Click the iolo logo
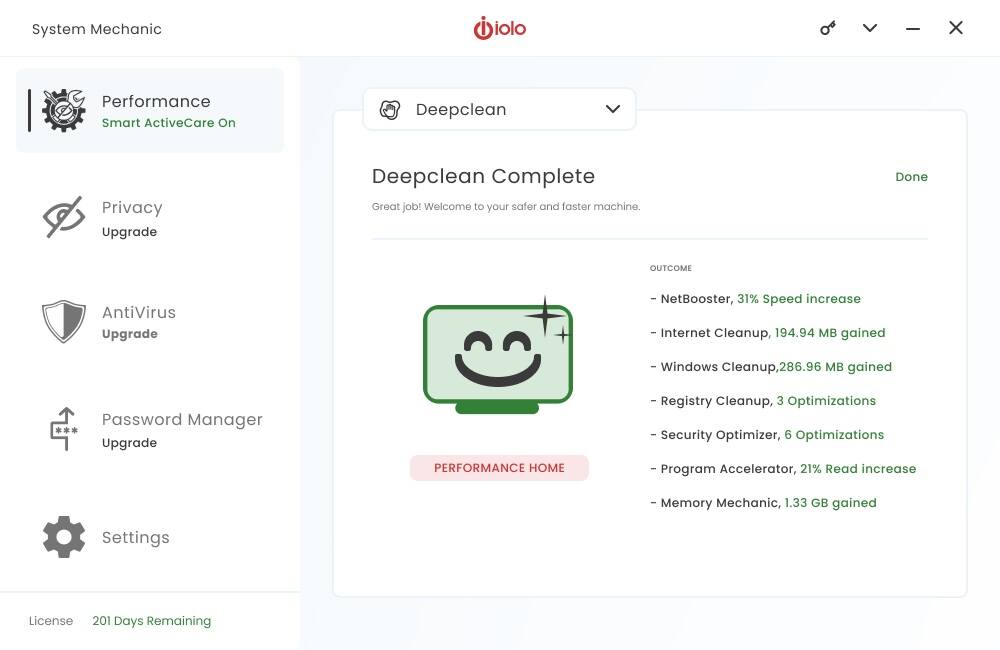The height and width of the screenshot is (650, 1000). [499, 28]
